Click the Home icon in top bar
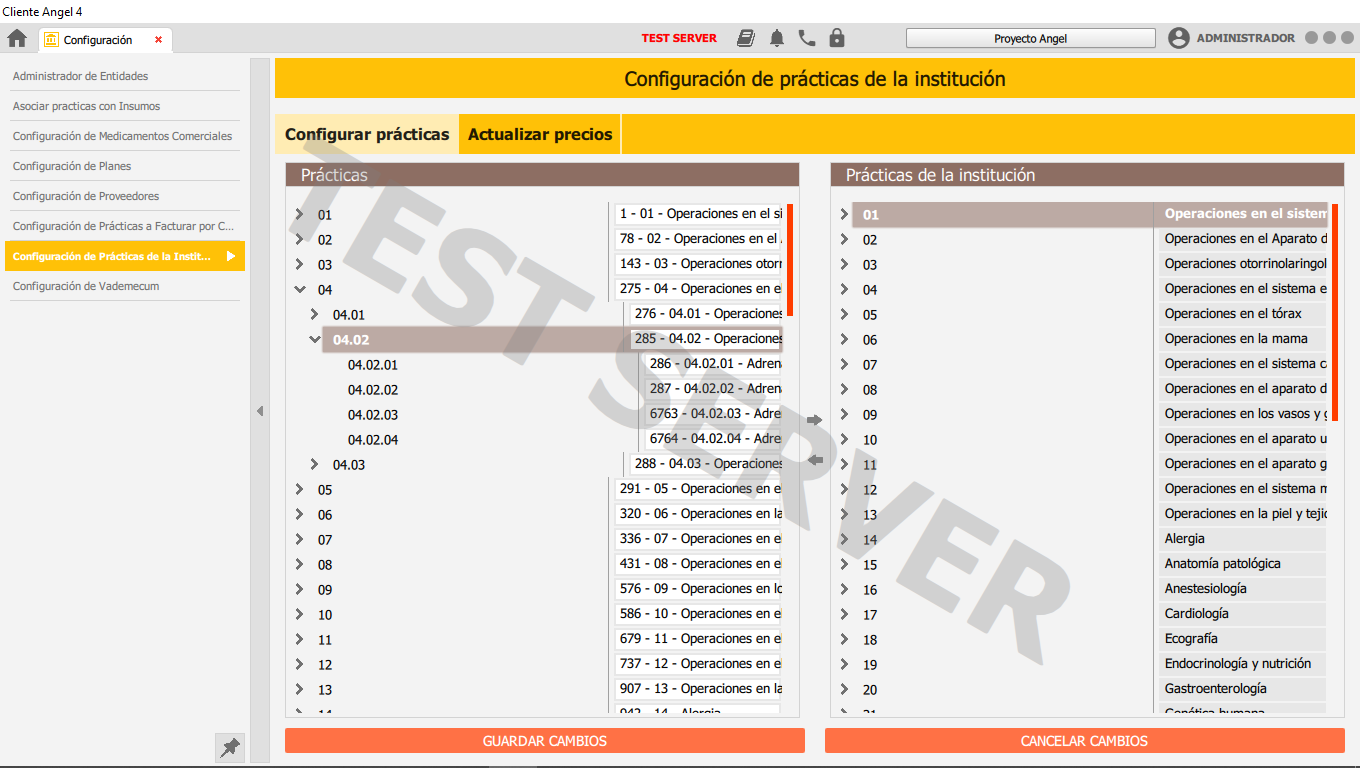Image resolution: width=1360 pixels, height=768 pixels. tap(17, 39)
